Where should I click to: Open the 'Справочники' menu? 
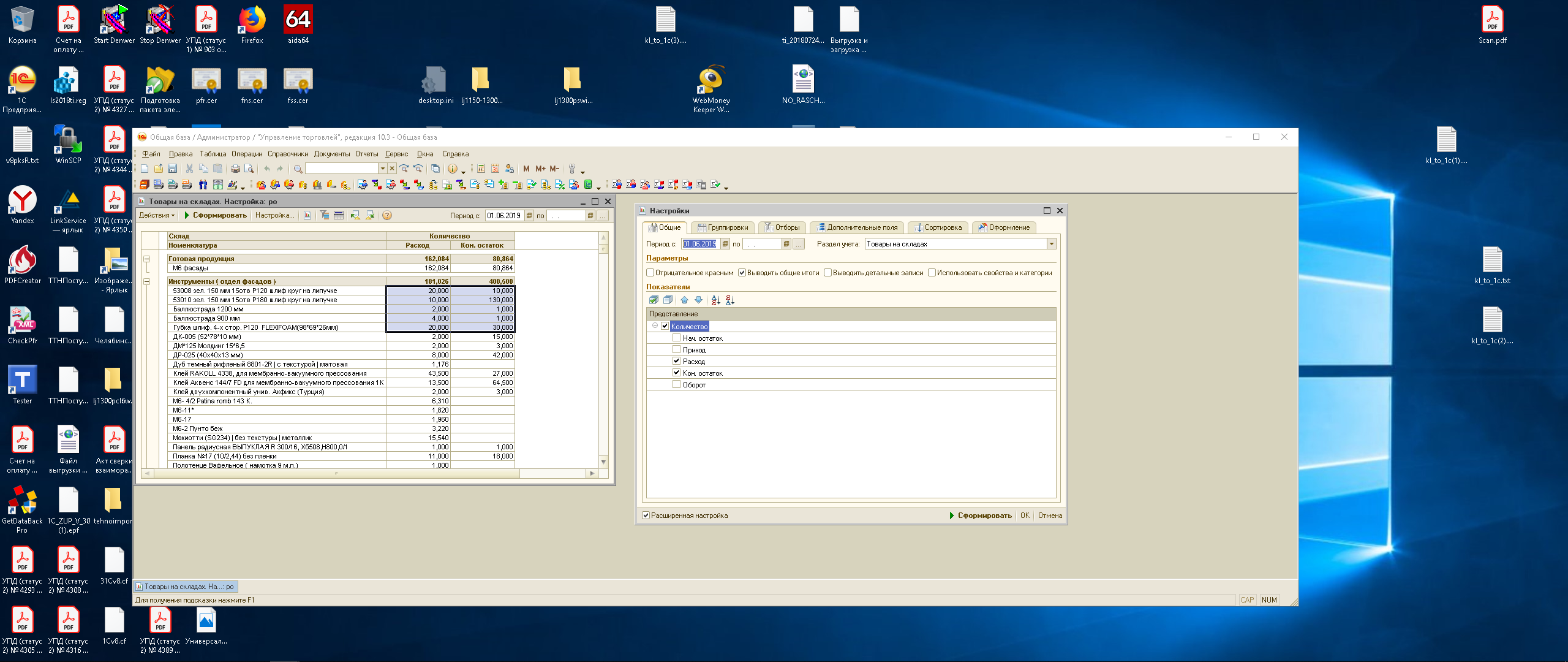point(288,154)
